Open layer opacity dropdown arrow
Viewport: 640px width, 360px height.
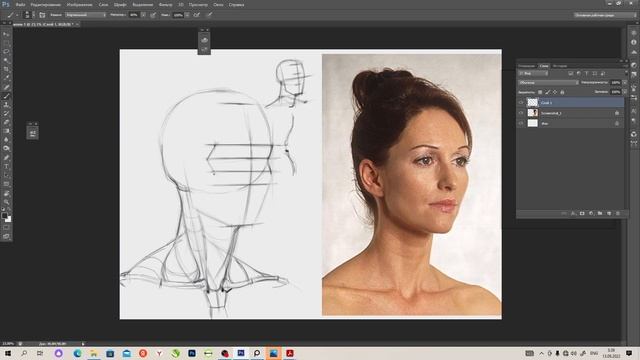pos(624,82)
